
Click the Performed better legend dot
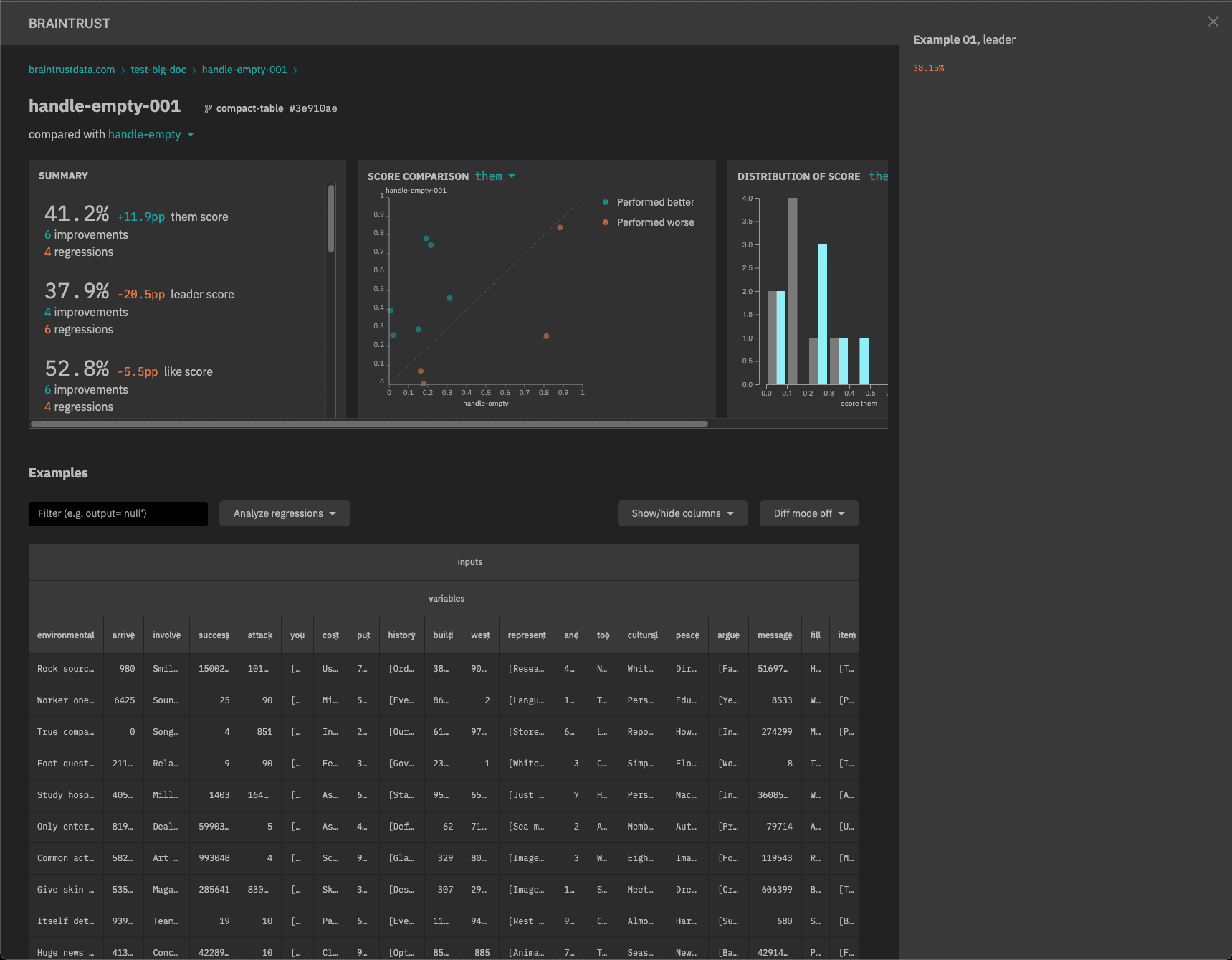point(606,202)
